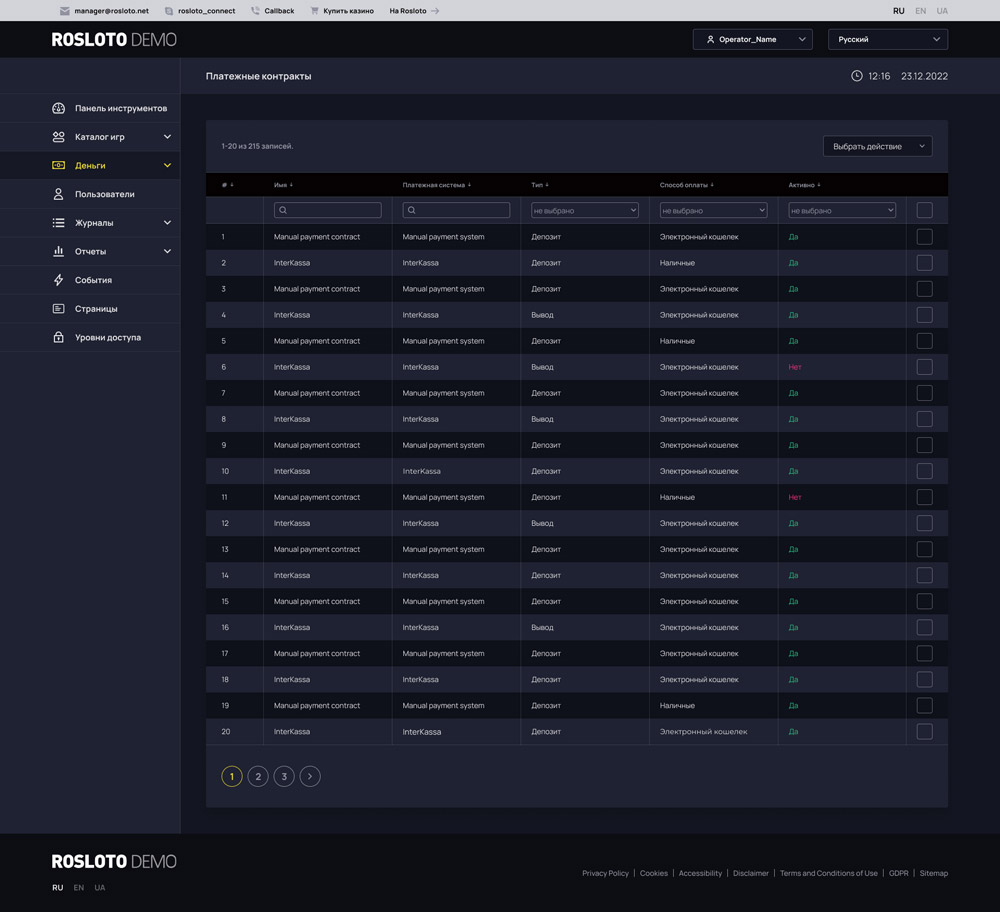Open the Выбрать действие dropdown
The image size is (1000, 912).
pos(877,146)
